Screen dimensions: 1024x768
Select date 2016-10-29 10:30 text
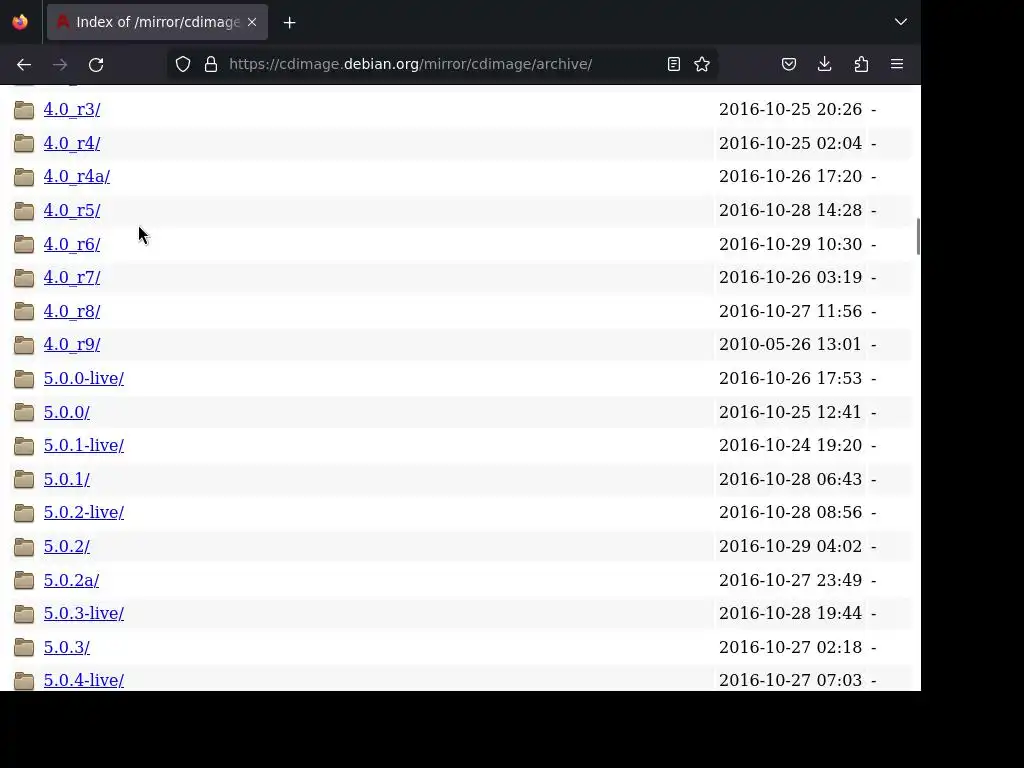coord(790,244)
